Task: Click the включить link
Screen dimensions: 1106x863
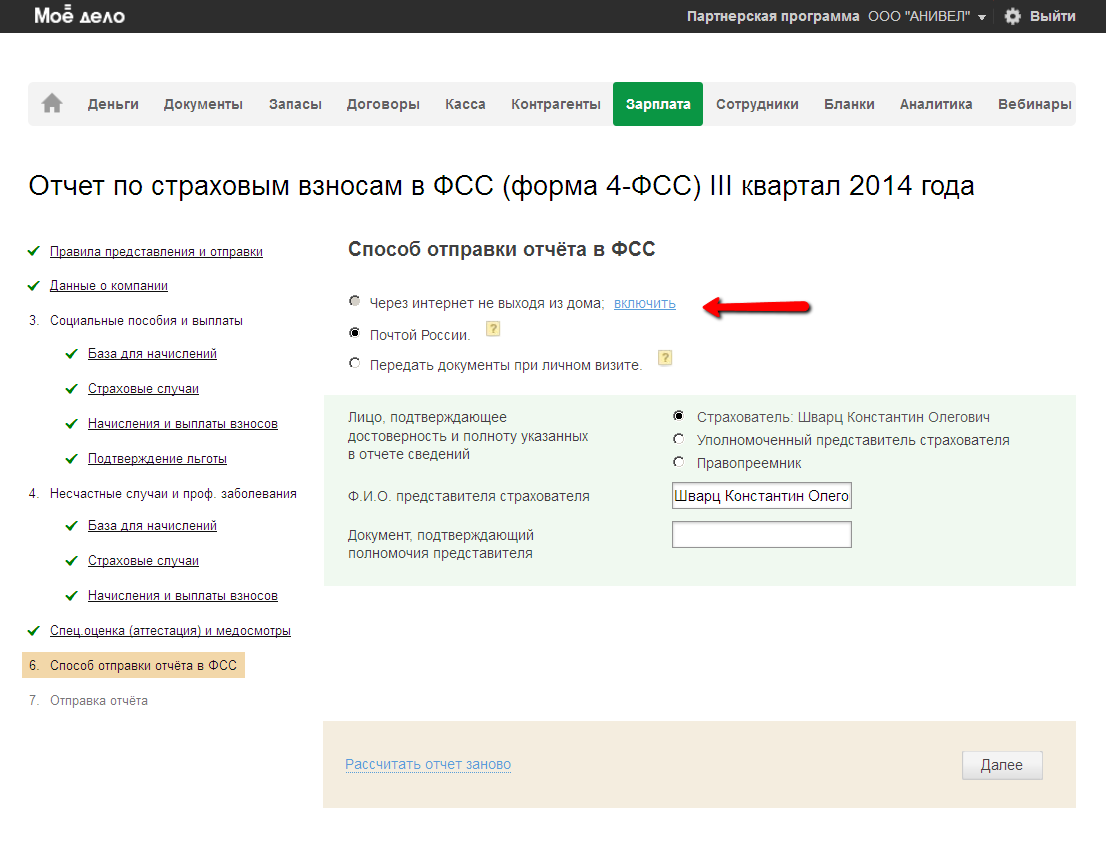Action: [x=644, y=303]
